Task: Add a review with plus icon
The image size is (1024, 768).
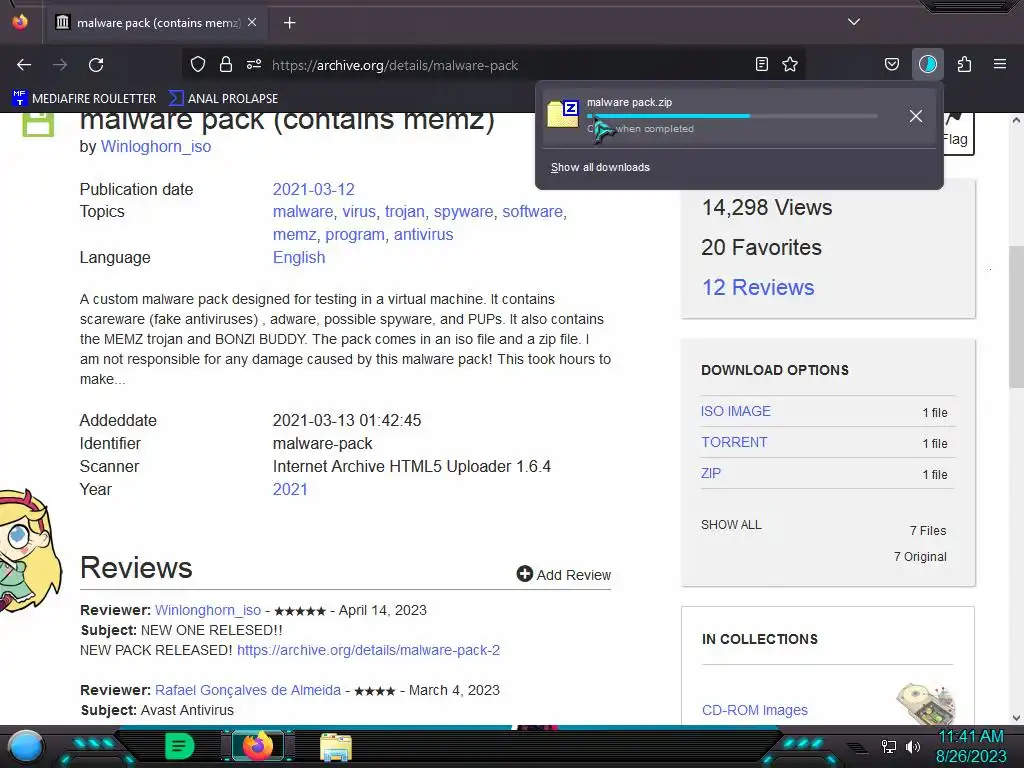Action: [564, 574]
